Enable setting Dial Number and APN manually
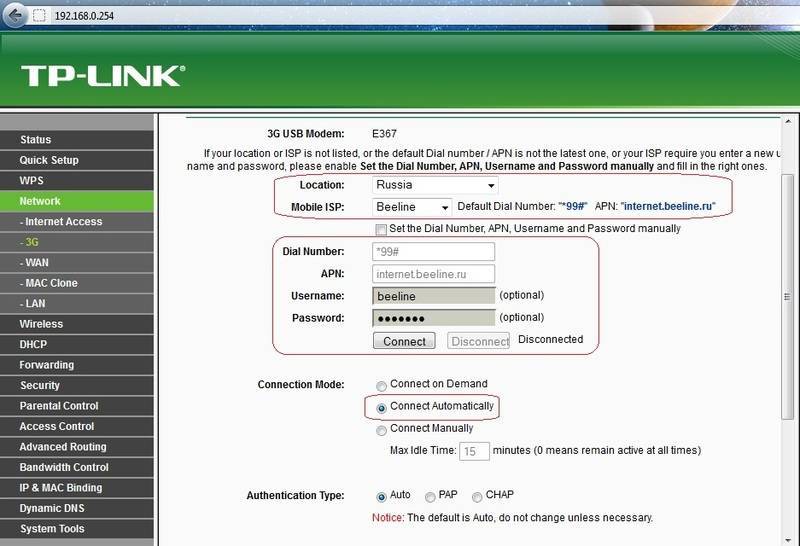The image size is (800, 546). coord(381,229)
